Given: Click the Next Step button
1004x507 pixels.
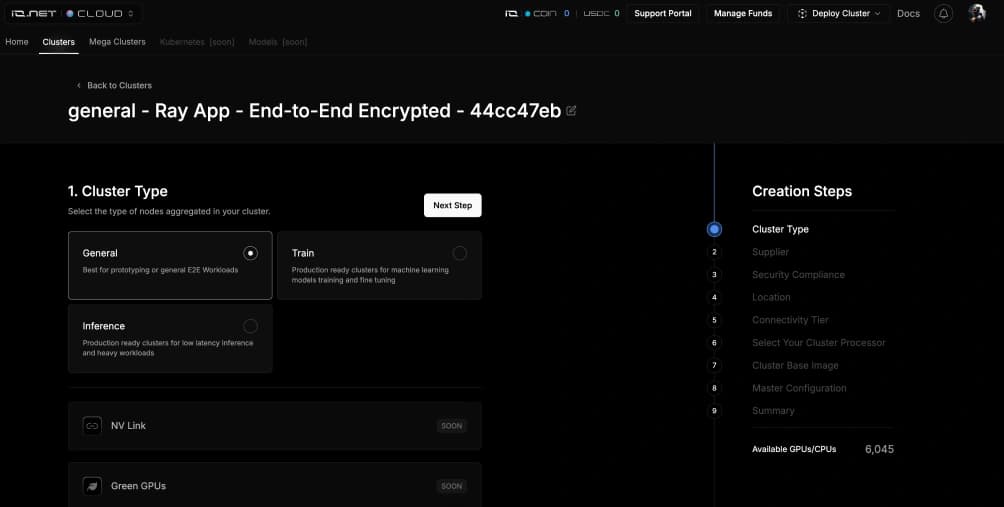Looking at the screenshot, I should tap(452, 205).
